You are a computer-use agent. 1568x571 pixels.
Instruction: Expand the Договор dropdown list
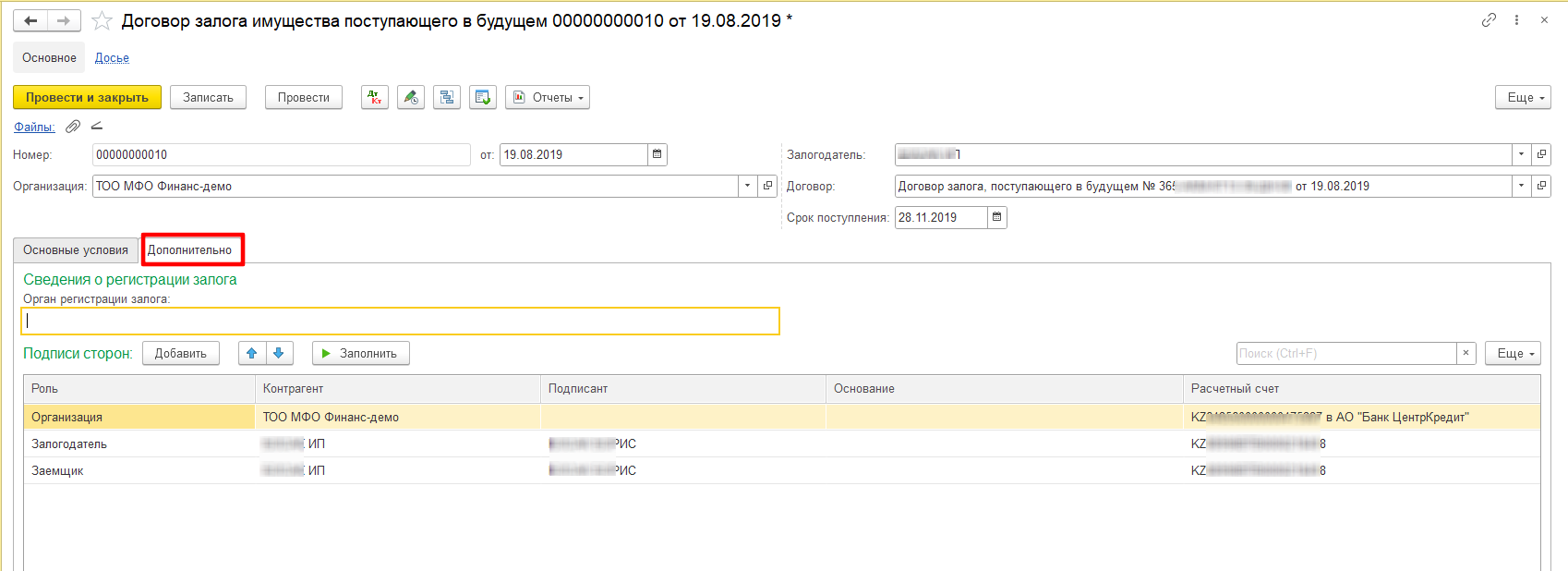click(x=1521, y=186)
